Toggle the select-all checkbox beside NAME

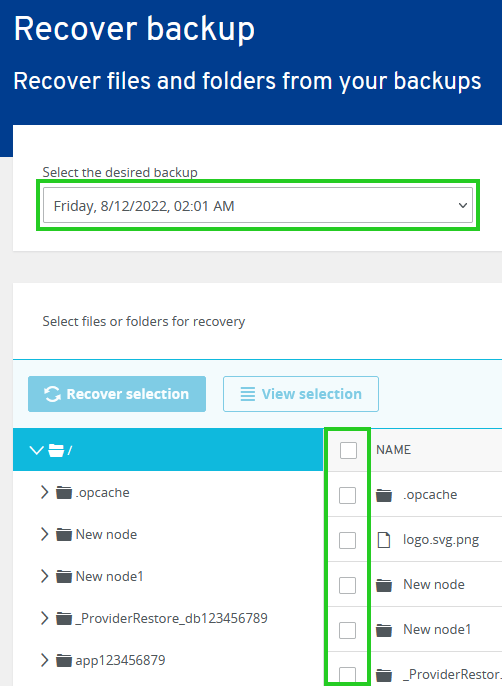click(348, 450)
